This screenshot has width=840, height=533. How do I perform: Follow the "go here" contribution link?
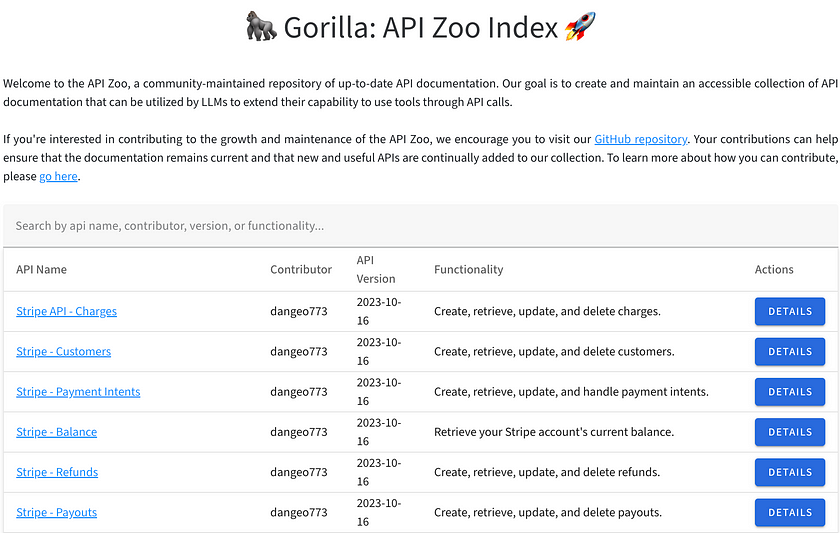(x=58, y=176)
